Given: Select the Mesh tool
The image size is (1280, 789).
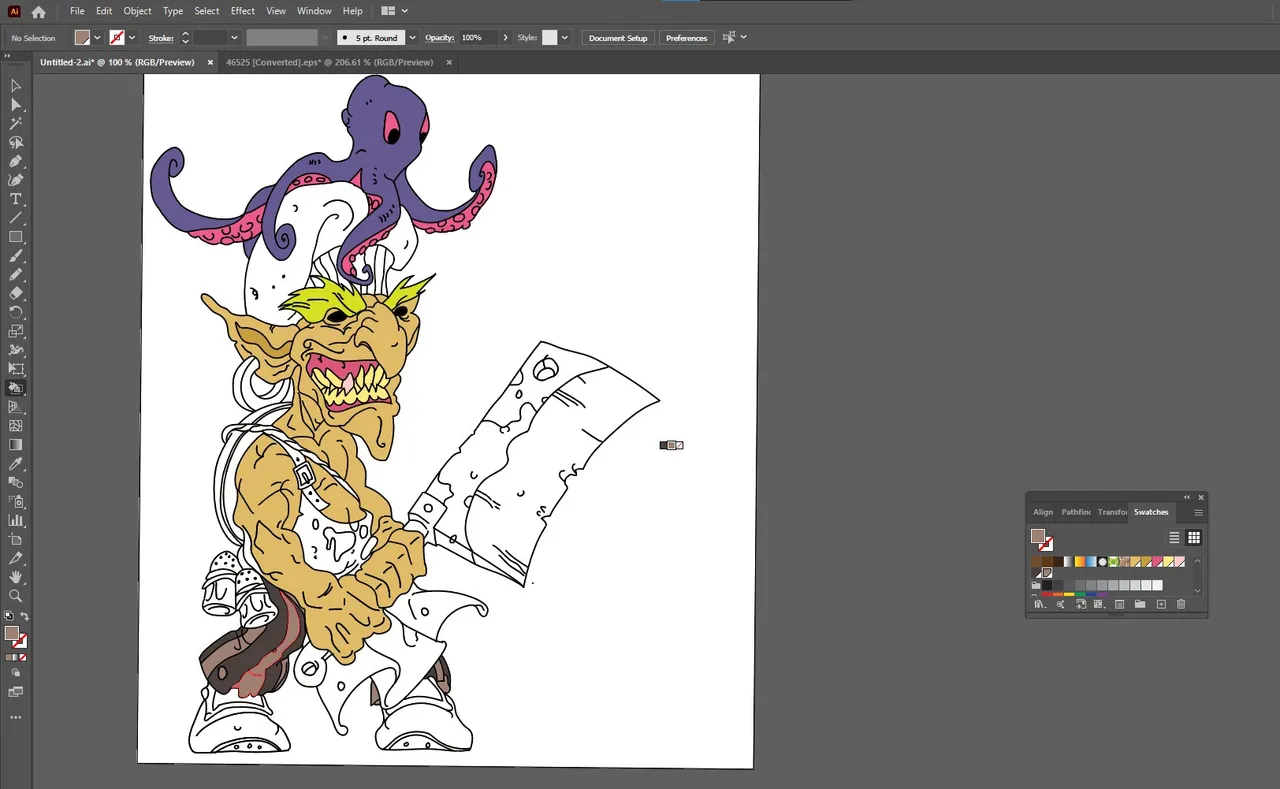Looking at the screenshot, I should 16,426.
